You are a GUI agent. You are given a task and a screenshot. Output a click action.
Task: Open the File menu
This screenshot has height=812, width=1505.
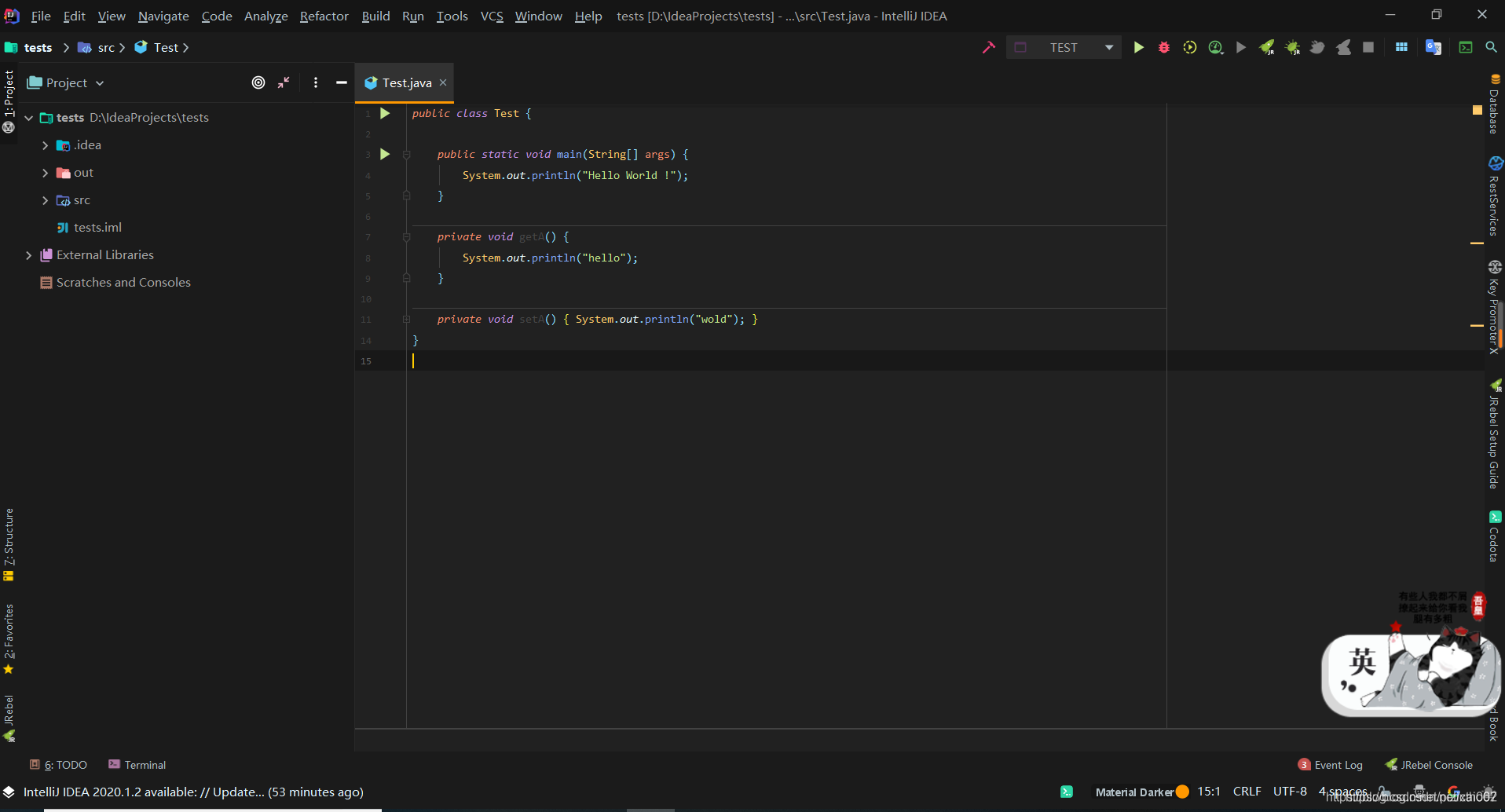[x=41, y=16]
